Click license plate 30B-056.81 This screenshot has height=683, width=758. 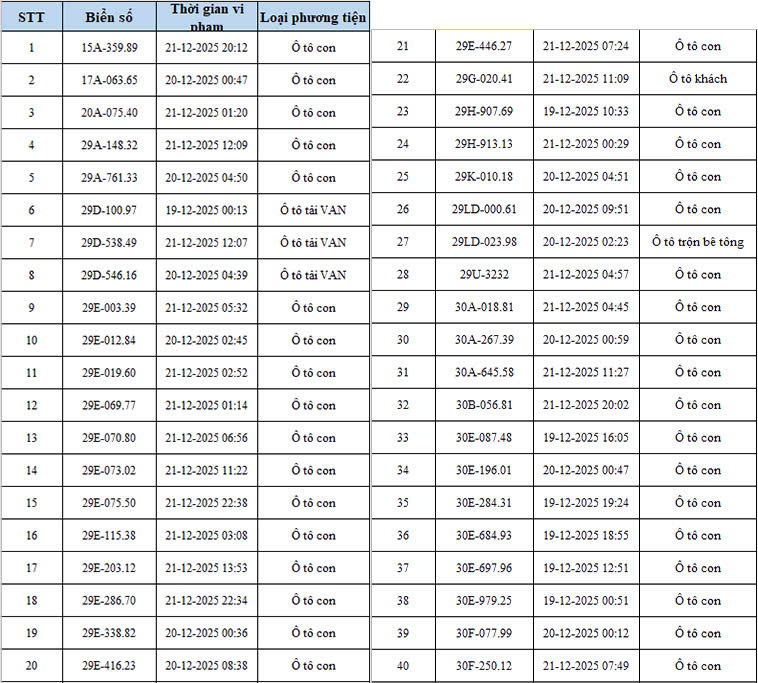[x=484, y=405]
